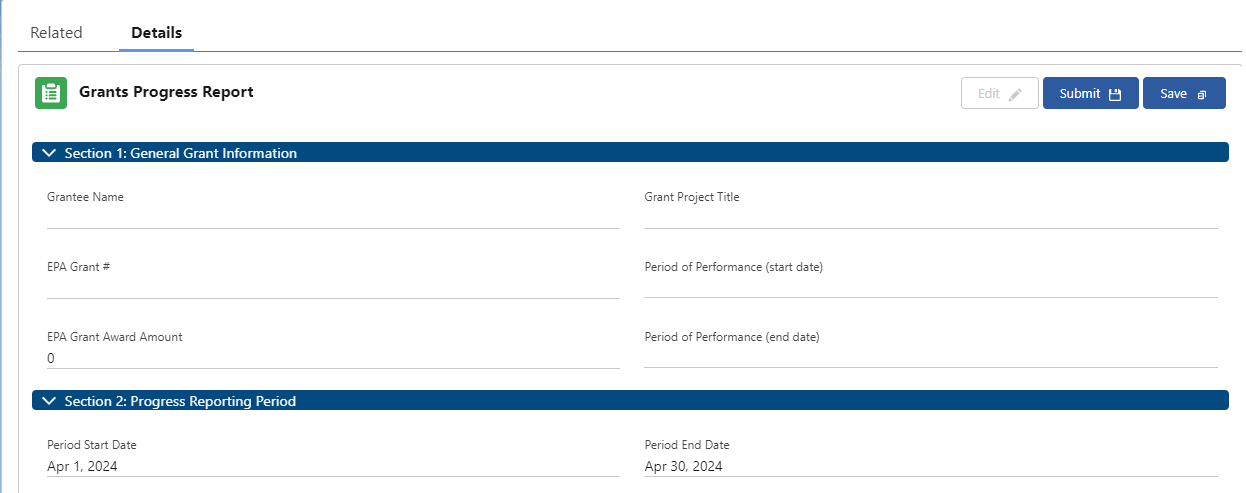Click the Edit button

[999, 93]
